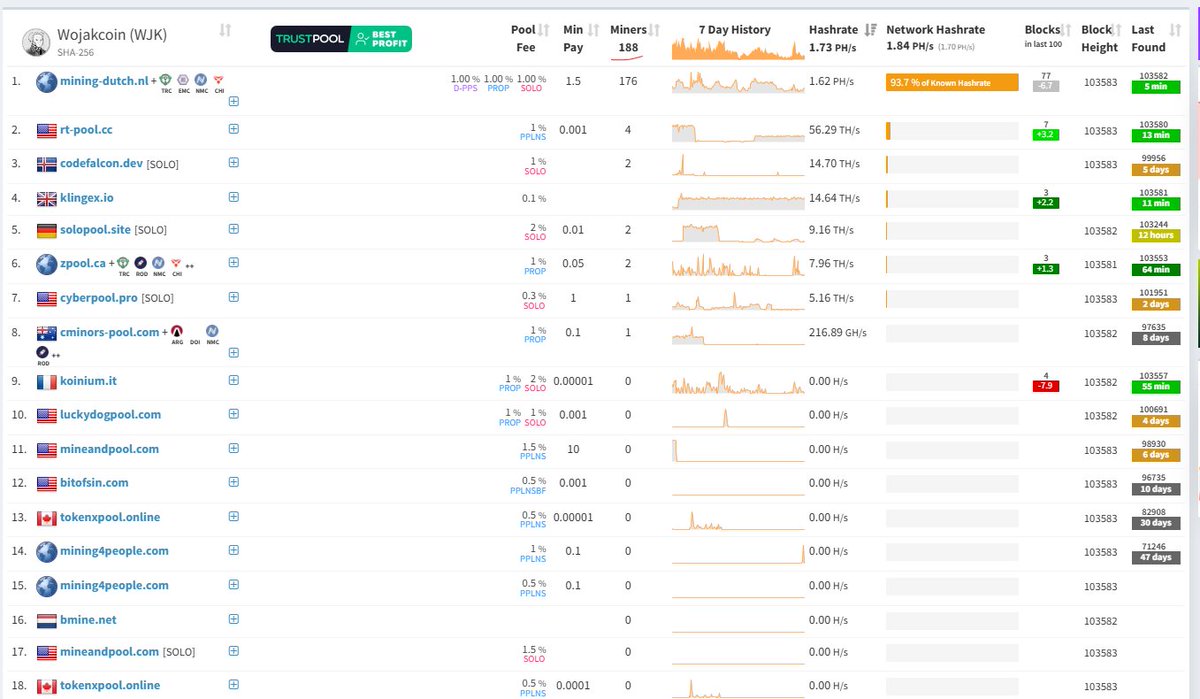Viewport: 1200px width, 699px height.
Task: Click the TRC coin icon under mining-dutch.nl
Action: (166, 79)
